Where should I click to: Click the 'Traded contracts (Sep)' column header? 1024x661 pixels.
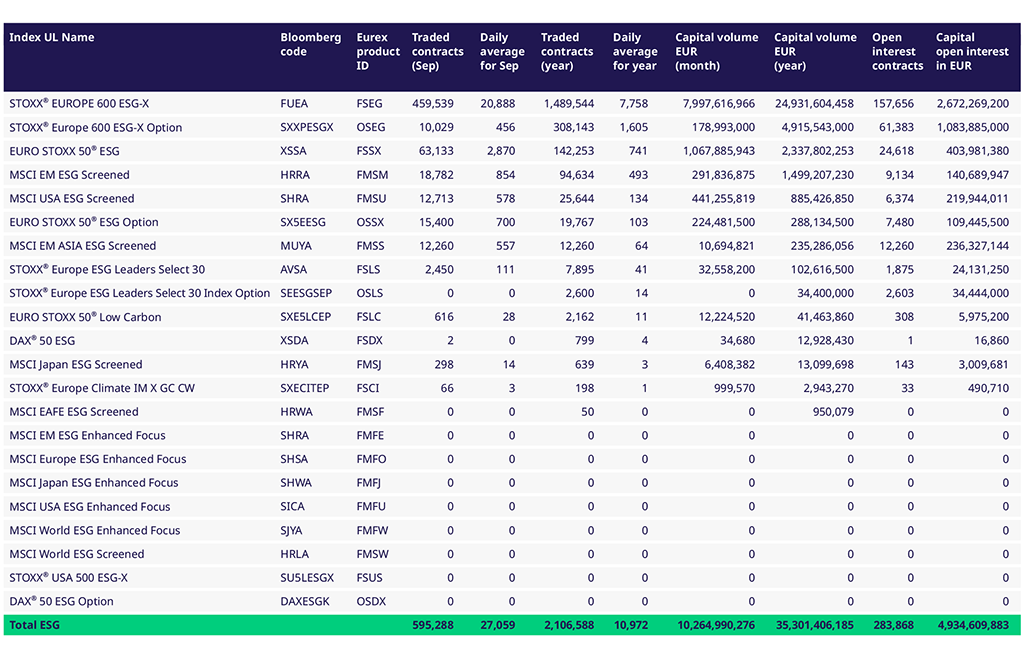[437, 52]
